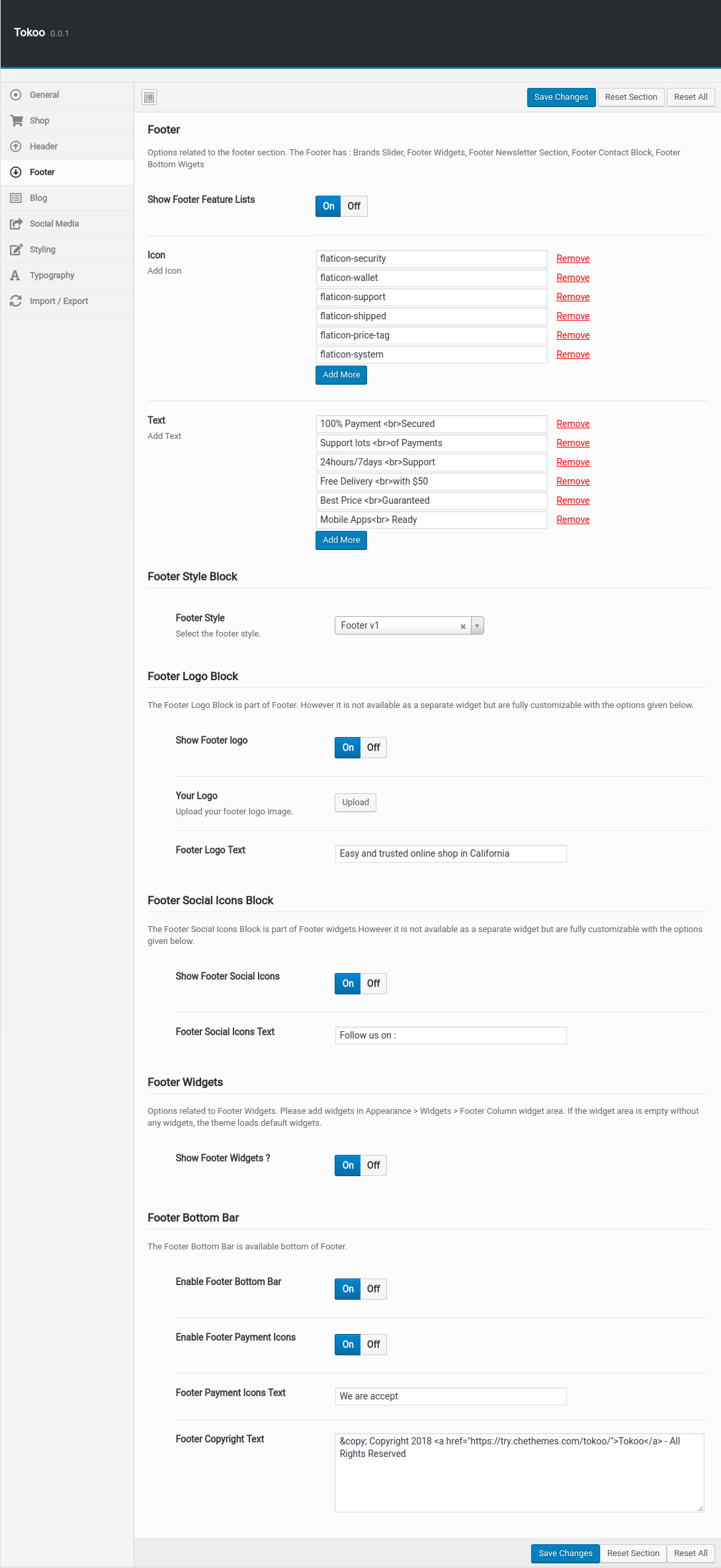Viewport: 721px width, 1568px height.
Task: Click top Reset Section button
Action: coord(631,97)
